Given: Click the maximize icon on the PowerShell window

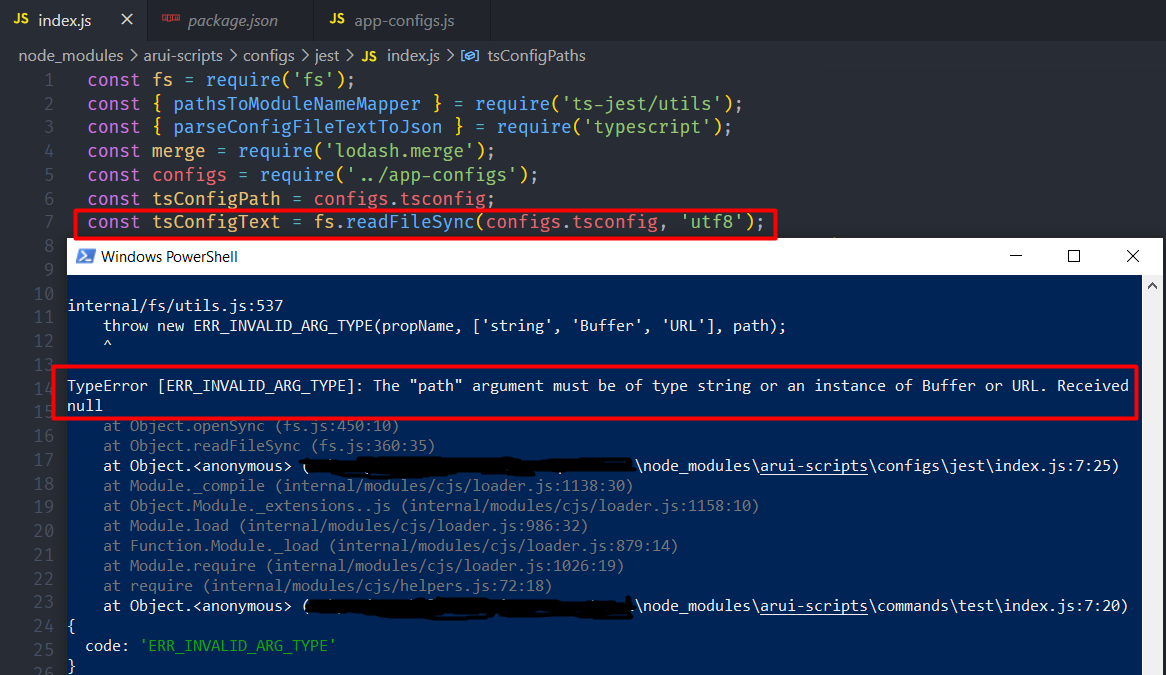Looking at the screenshot, I should click(1074, 256).
